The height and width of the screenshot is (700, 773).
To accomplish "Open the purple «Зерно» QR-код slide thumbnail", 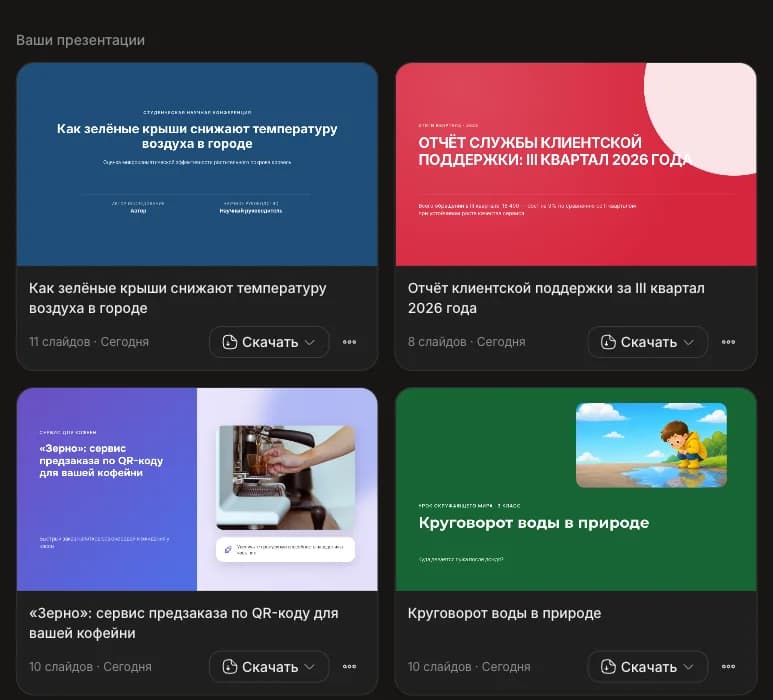I will click(x=197, y=489).
